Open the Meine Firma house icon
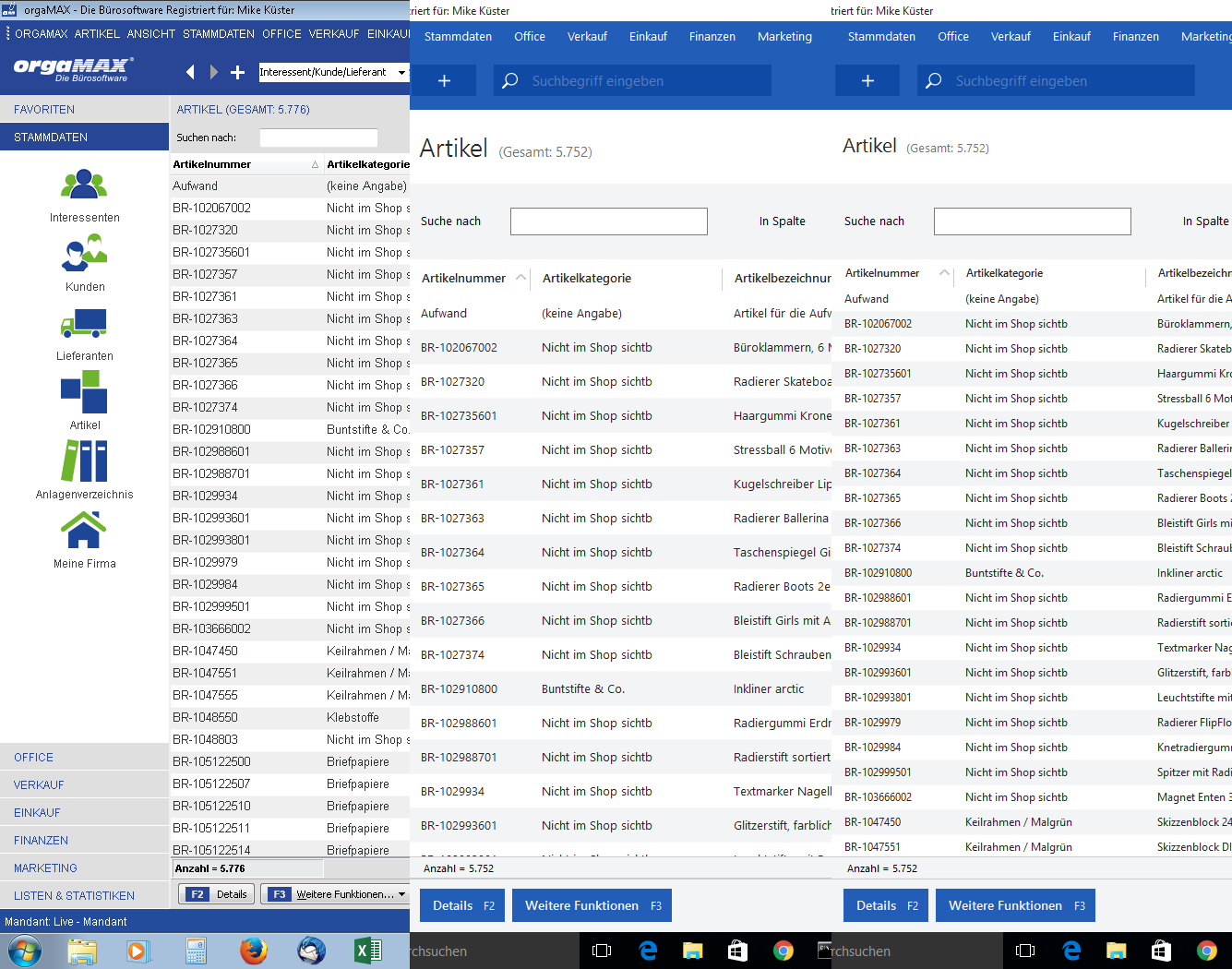 coord(84,530)
